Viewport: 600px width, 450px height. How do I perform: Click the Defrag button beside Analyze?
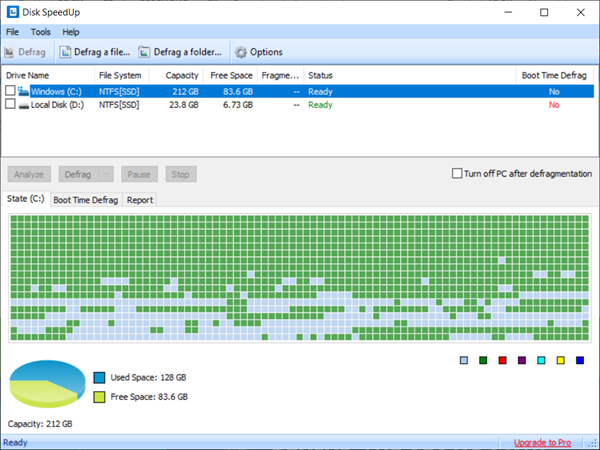click(x=79, y=174)
